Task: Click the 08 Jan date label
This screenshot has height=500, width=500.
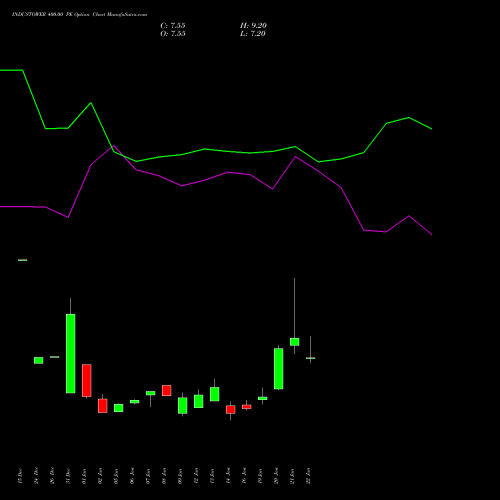Action: (x=164, y=476)
